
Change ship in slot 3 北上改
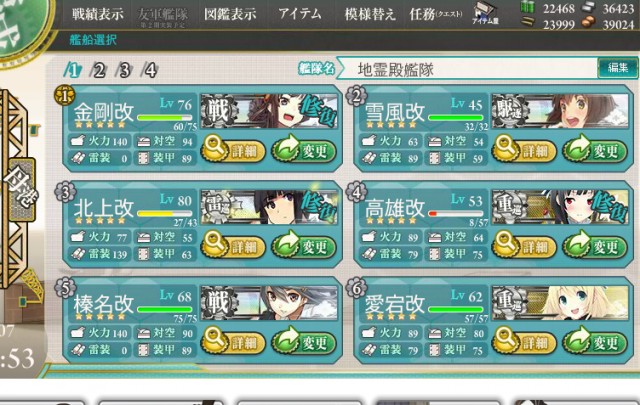pos(304,245)
